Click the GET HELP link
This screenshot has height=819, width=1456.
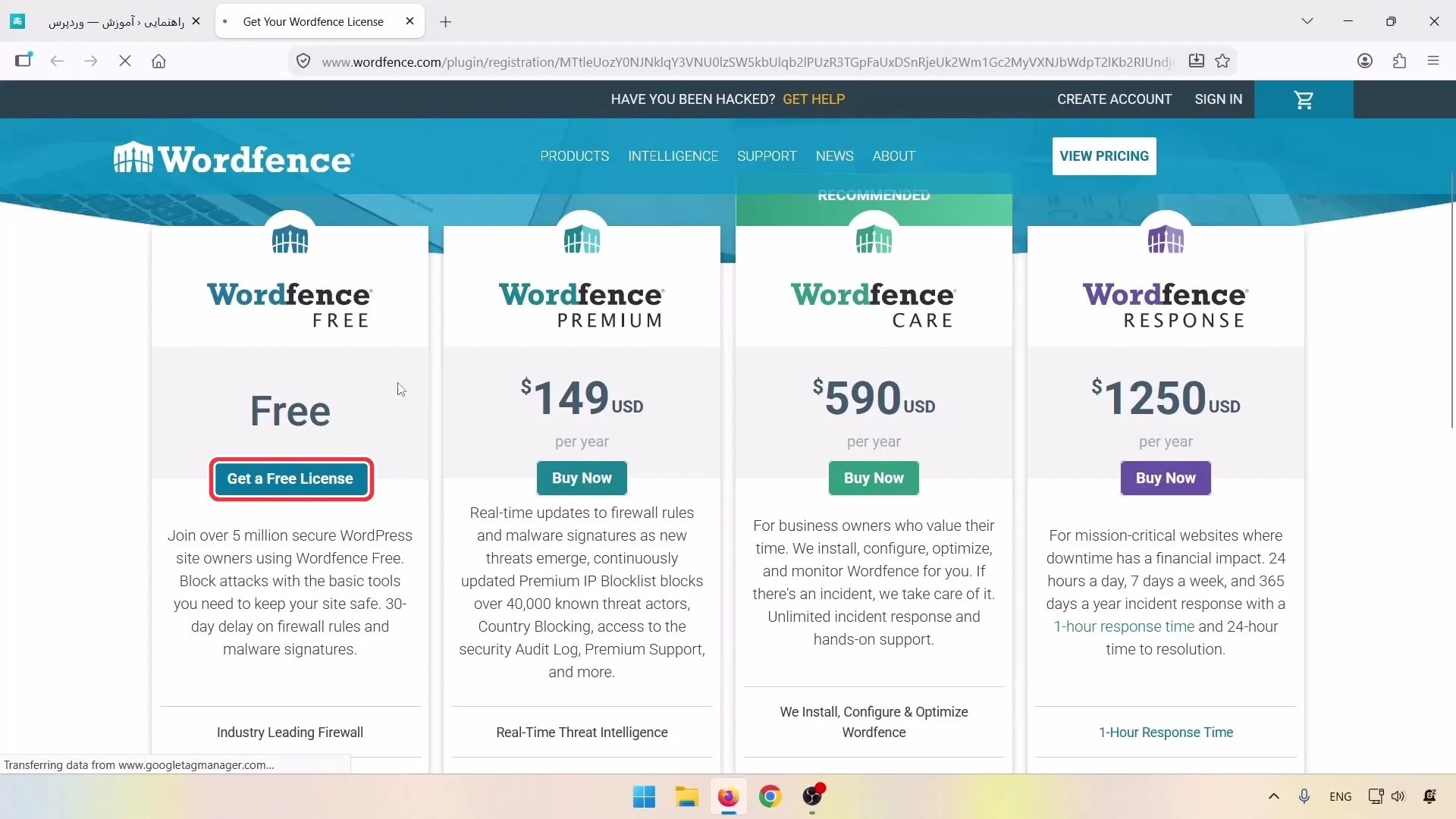pos(814,99)
